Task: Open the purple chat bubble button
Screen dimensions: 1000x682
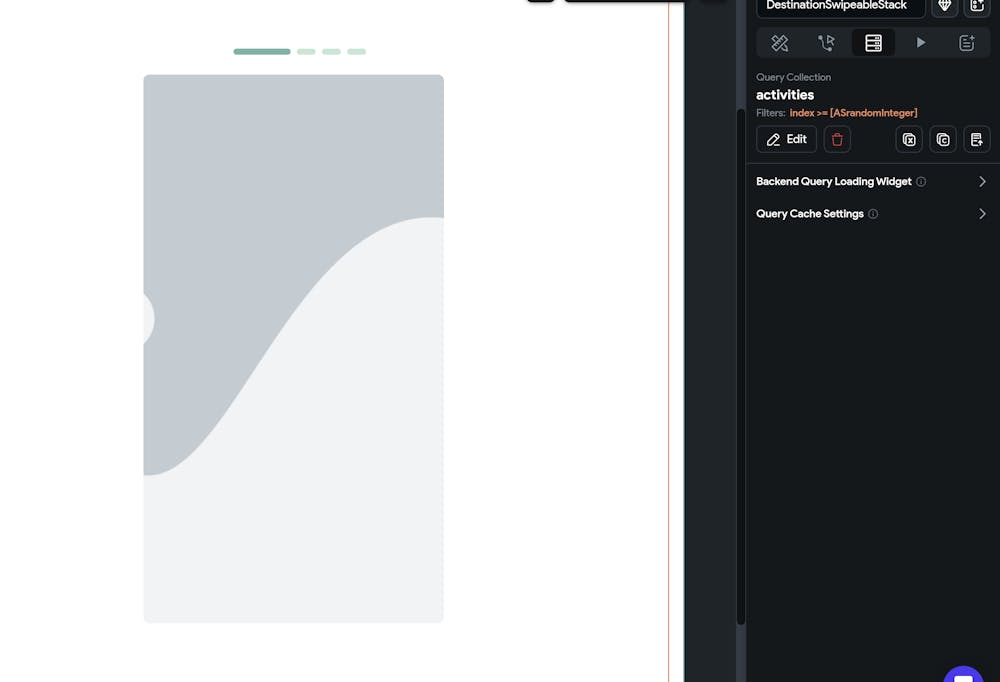Action: coord(963,674)
